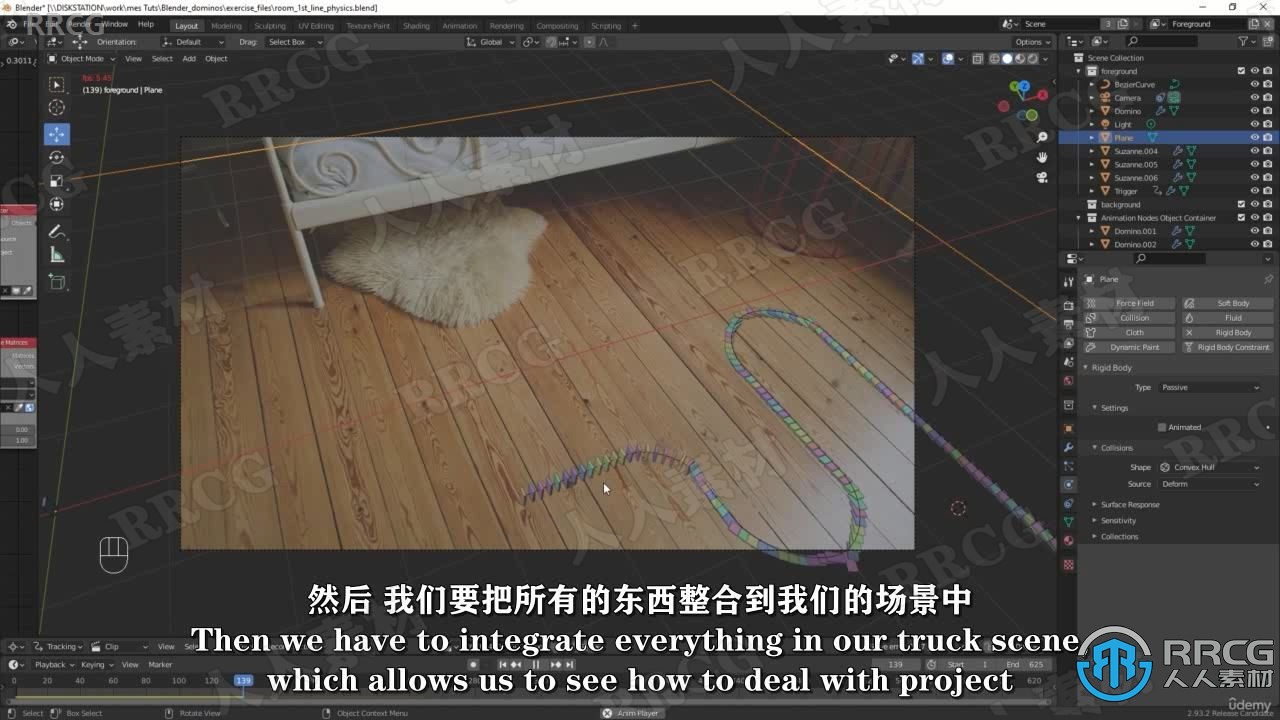Click the End frame field 625
1280x720 pixels.
(1027, 664)
